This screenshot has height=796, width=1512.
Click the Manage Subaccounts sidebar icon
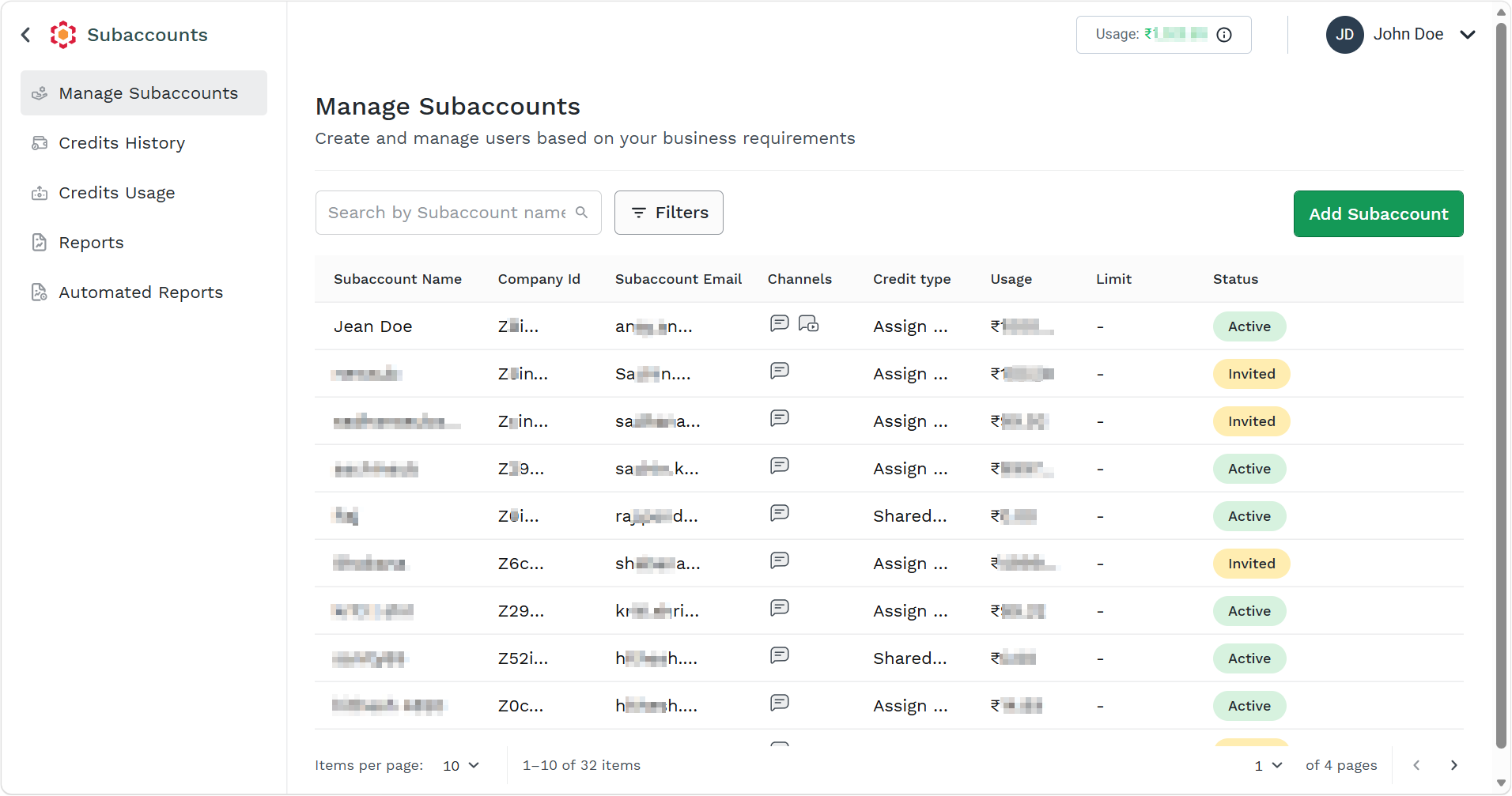[x=40, y=93]
